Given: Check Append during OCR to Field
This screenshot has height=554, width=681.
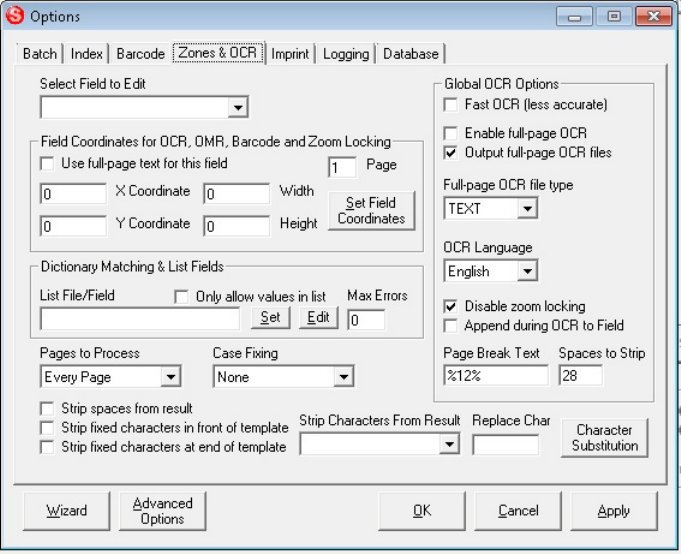Looking at the screenshot, I should [450, 326].
